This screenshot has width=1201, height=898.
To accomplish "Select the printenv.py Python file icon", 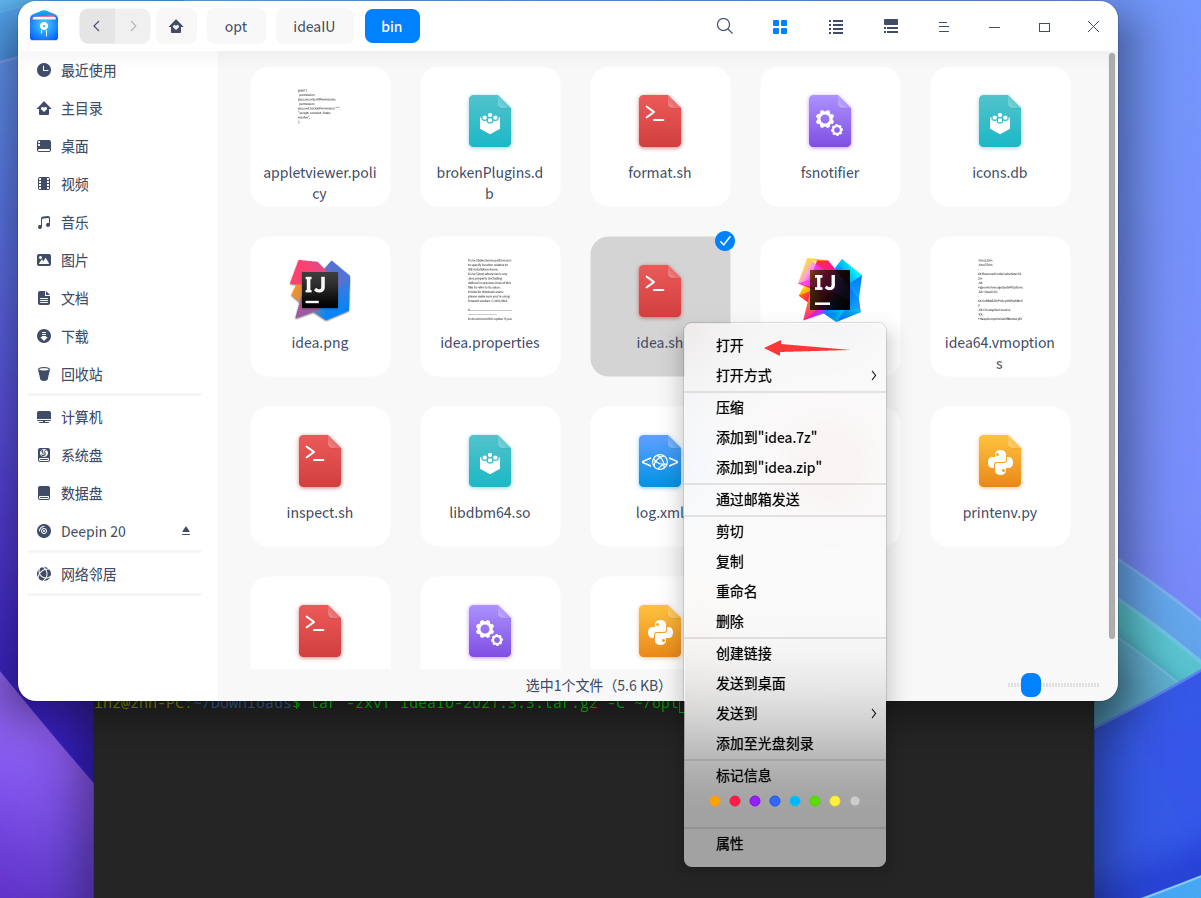I will (1000, 461).
